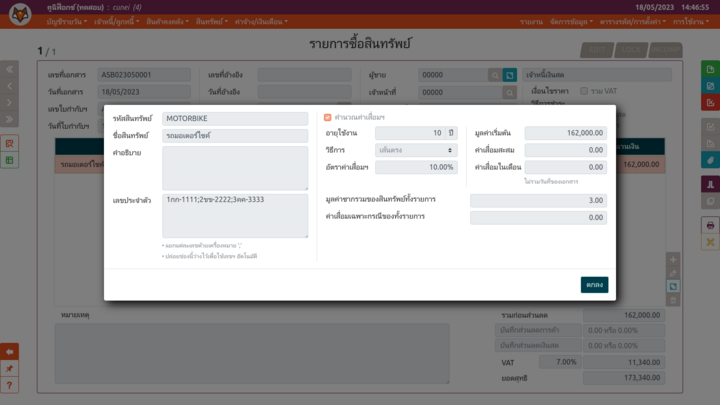Screen dimensions: 720x405
Task: Click the grey check-approve icon on right sidebar
Action: (710, 127)
